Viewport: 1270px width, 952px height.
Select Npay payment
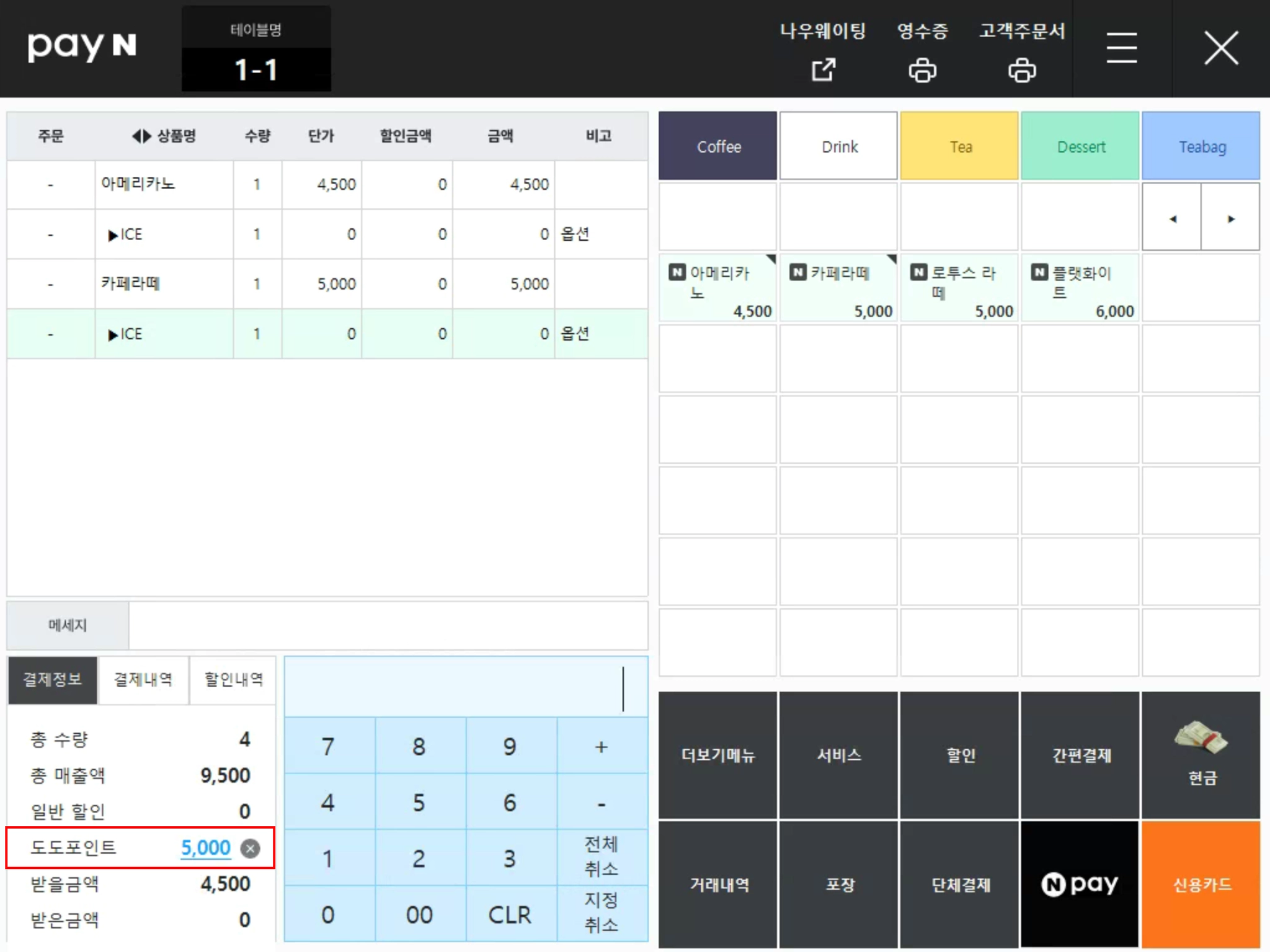point(1080,884)
